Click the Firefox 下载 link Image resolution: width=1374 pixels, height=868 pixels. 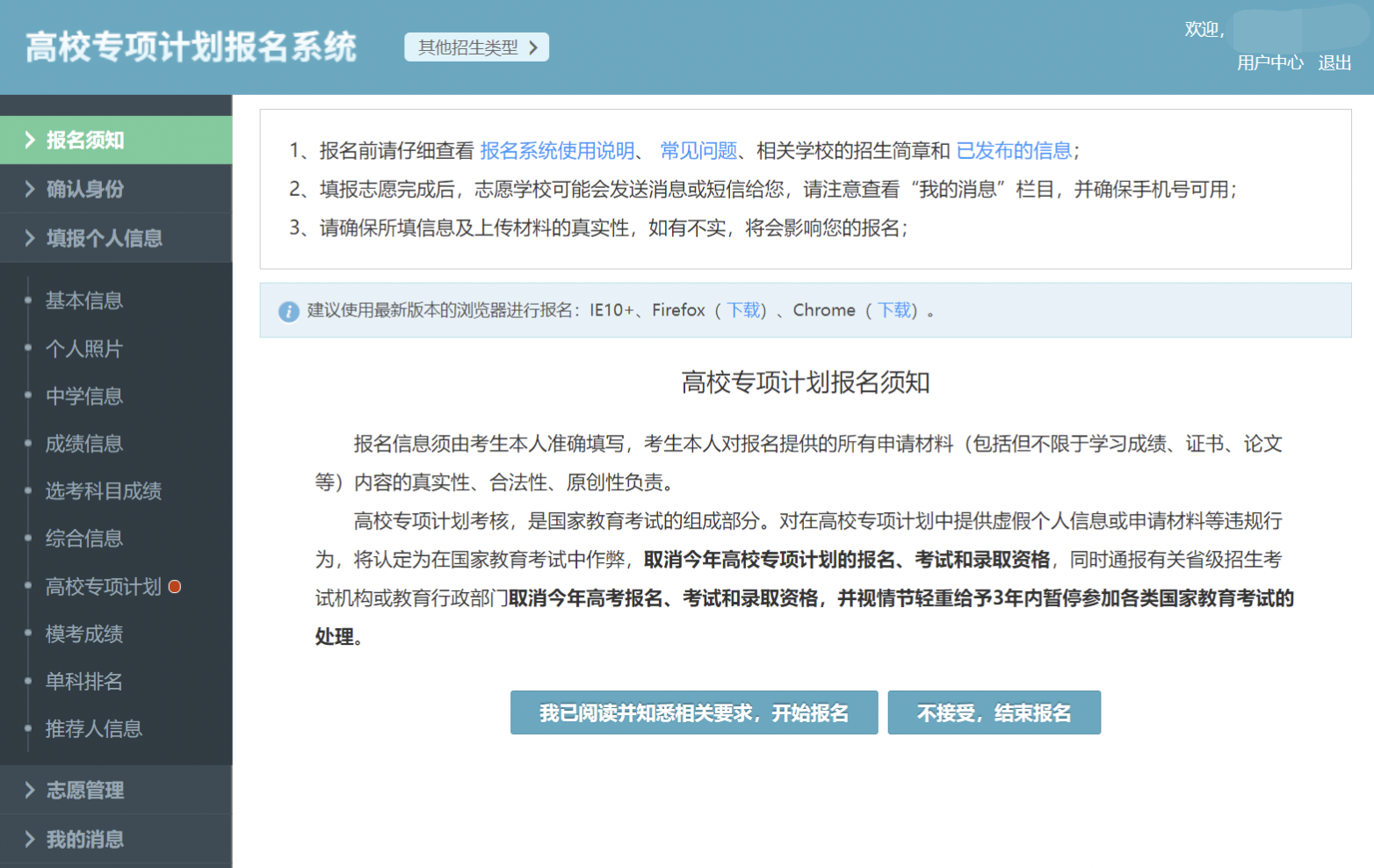click(743, 310)
